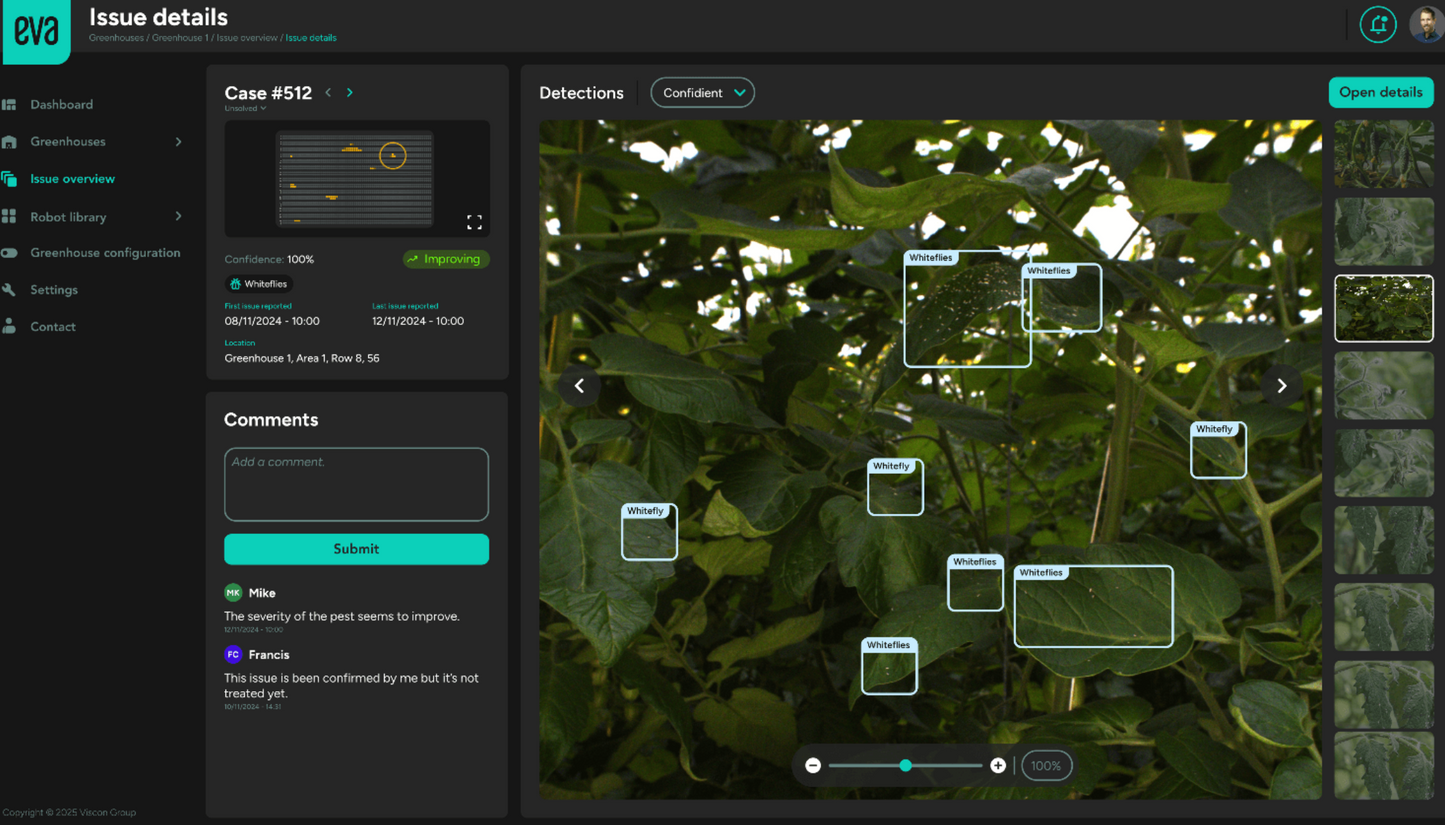
Task: Click the right image navigation arrow
Action: click(1281, 386)
